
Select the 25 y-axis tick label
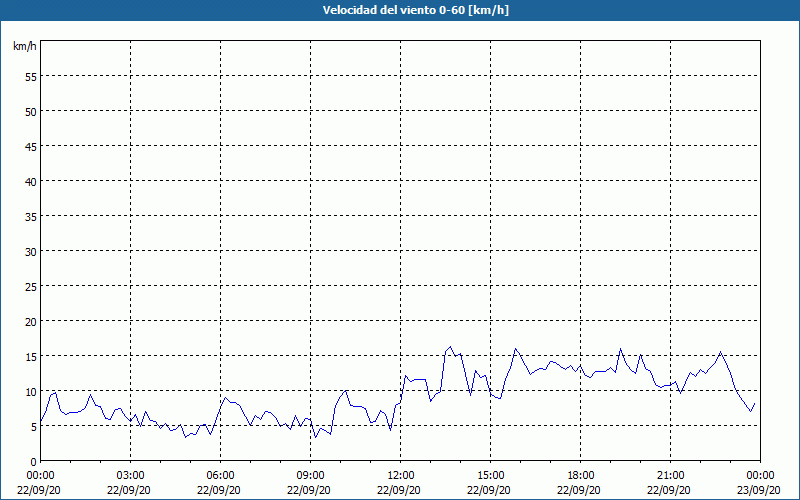tap(31, 287)
